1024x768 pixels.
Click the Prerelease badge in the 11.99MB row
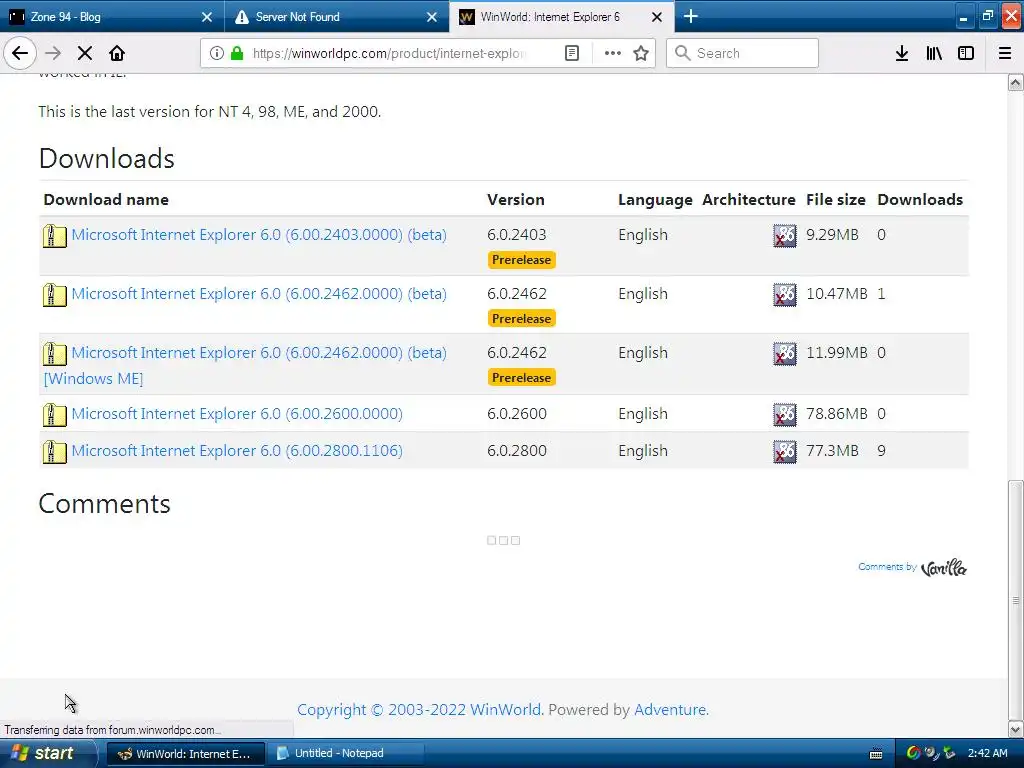coord(521,377)
